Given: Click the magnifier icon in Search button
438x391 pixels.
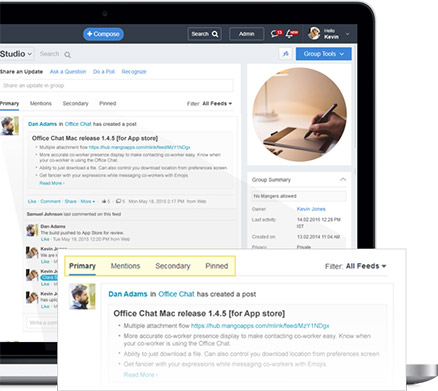Looking at the screenshot, I should coord(215,34).
